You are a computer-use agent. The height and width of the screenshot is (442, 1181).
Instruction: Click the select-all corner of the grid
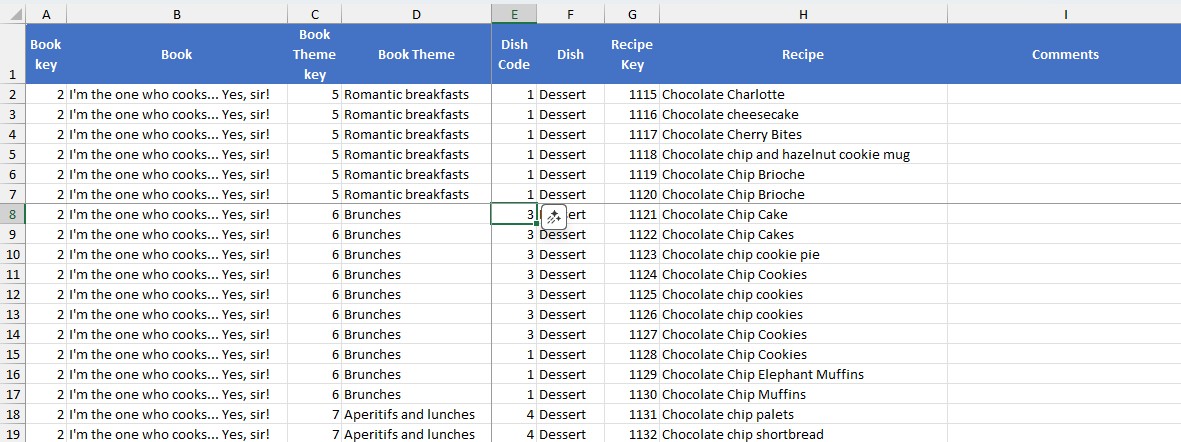click(12, 13)
